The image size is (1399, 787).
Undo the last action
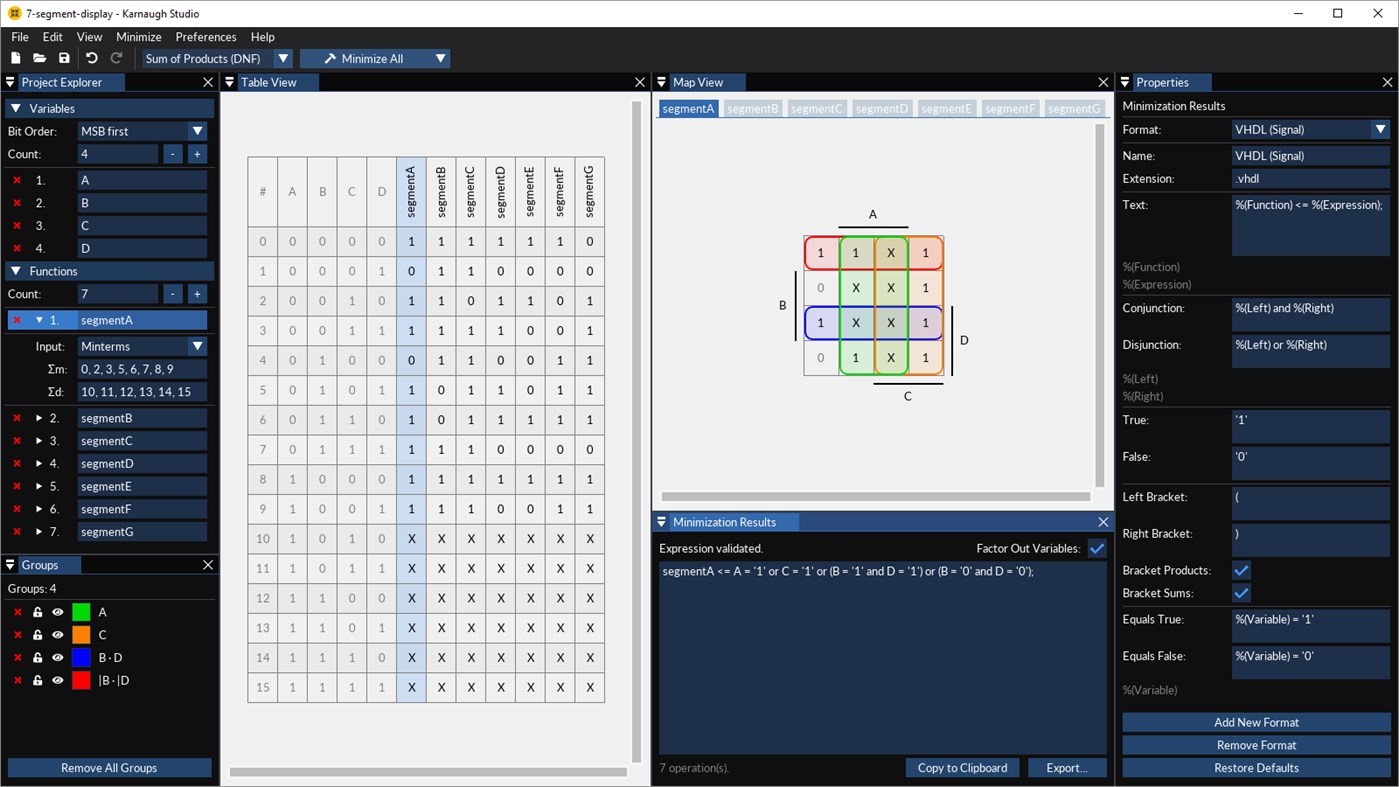click(x=91, y=58)
